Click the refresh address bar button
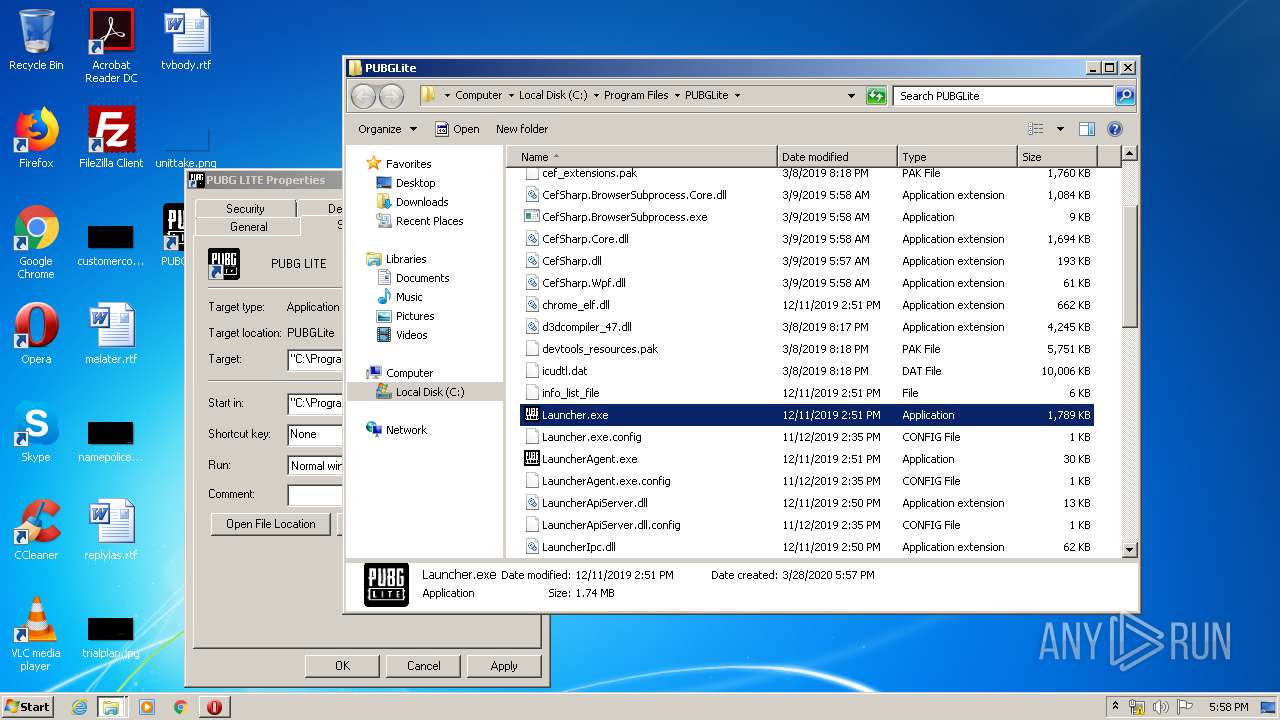Screen dimensions: 1280x720 (876, 96)
